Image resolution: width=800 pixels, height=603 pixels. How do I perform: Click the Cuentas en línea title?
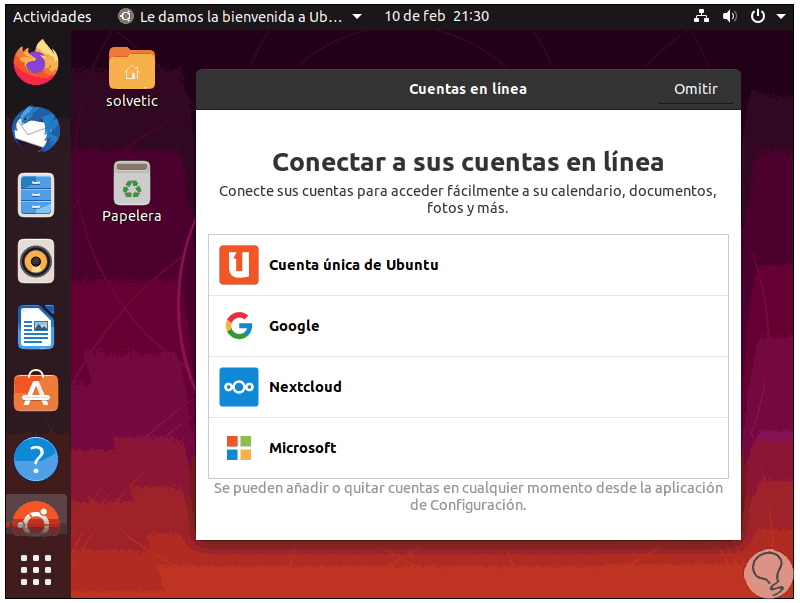click(x=468, y=89)
